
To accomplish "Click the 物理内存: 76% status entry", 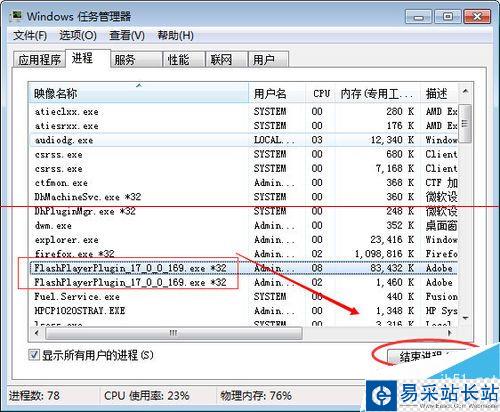I will pyautogui.click(x=256, y=396).
